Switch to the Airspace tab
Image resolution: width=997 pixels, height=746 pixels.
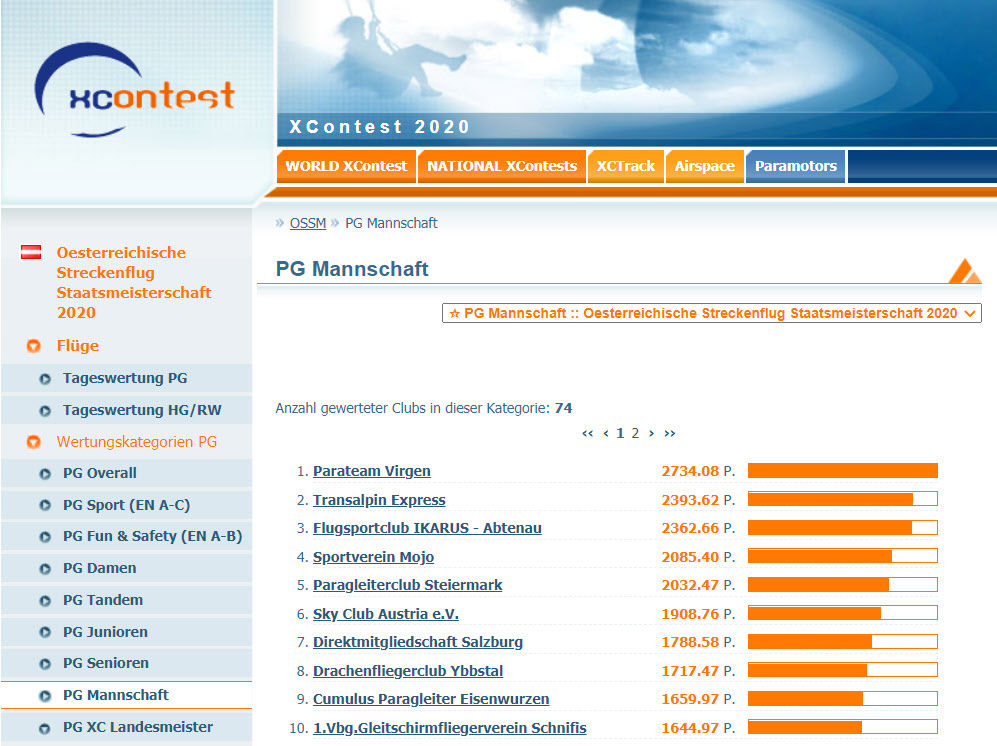point(705,167)
